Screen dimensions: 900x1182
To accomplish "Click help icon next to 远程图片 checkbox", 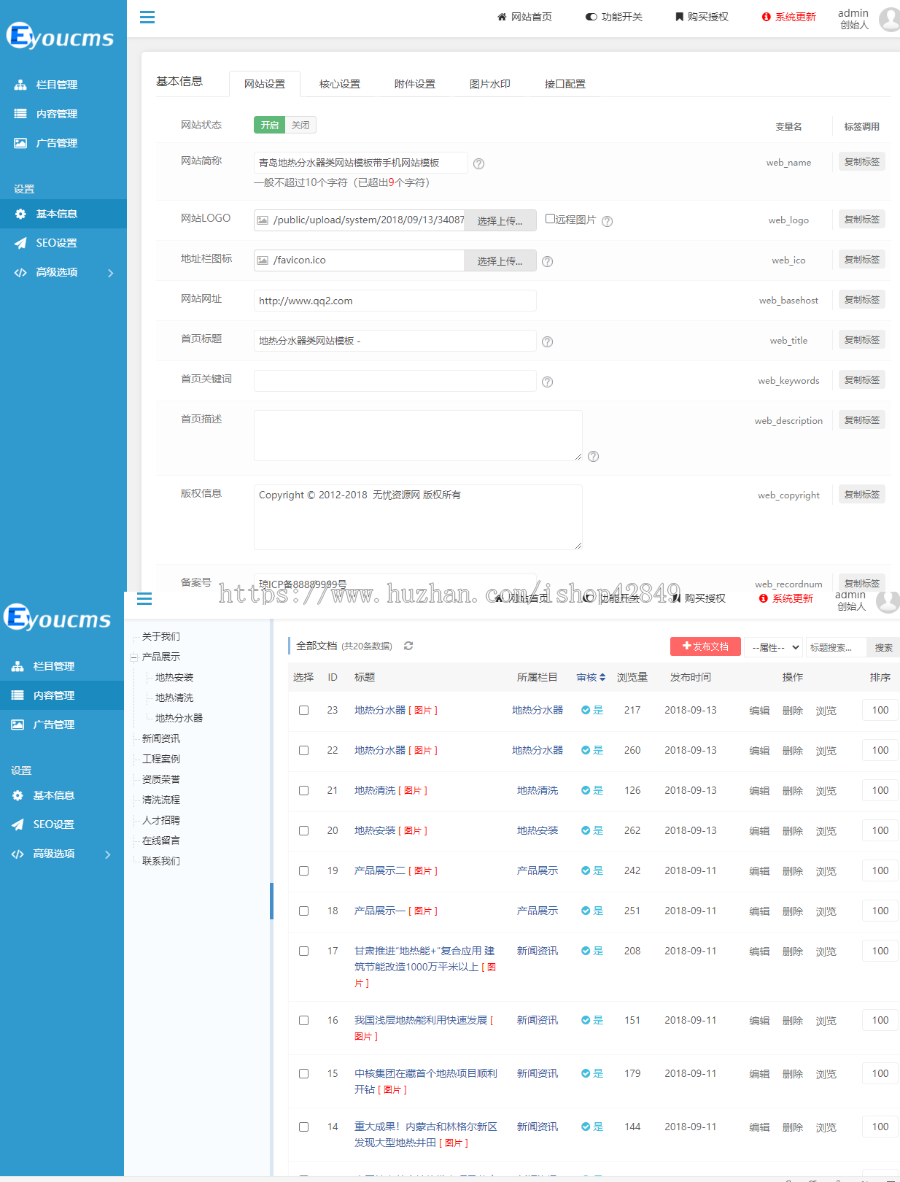I will tap(608, 221).
